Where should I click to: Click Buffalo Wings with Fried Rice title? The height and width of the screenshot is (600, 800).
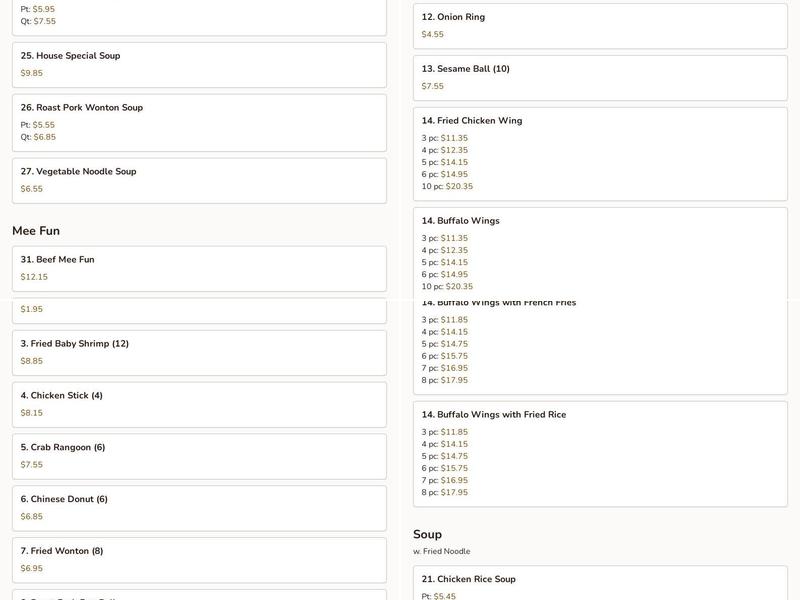tap(493, 415)
